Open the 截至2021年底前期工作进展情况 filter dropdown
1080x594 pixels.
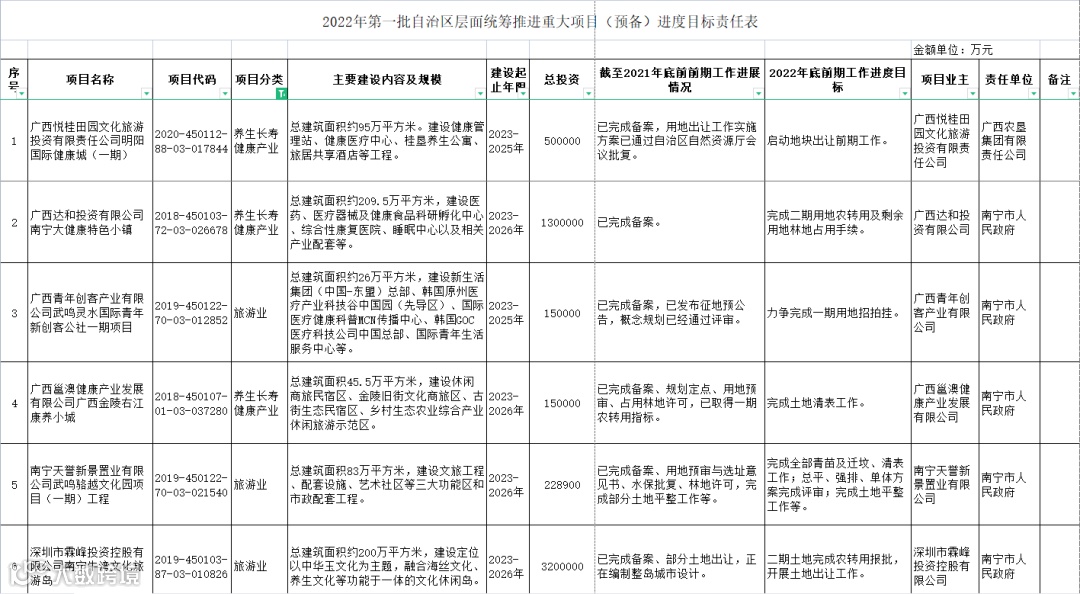758,94
